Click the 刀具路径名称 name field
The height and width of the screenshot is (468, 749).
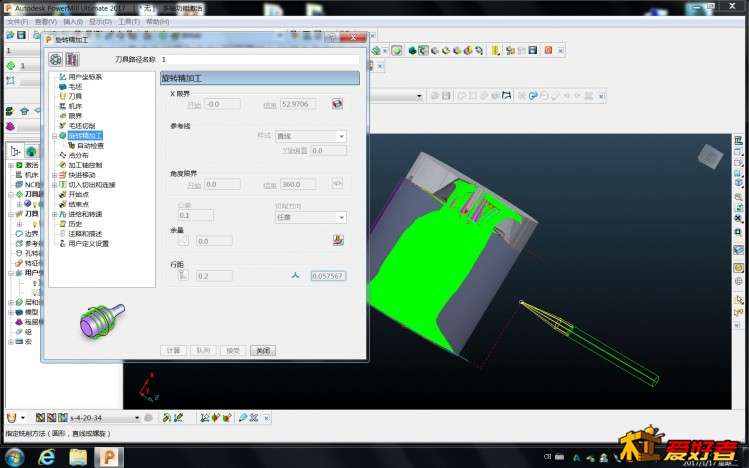click(x=260, y=60)
